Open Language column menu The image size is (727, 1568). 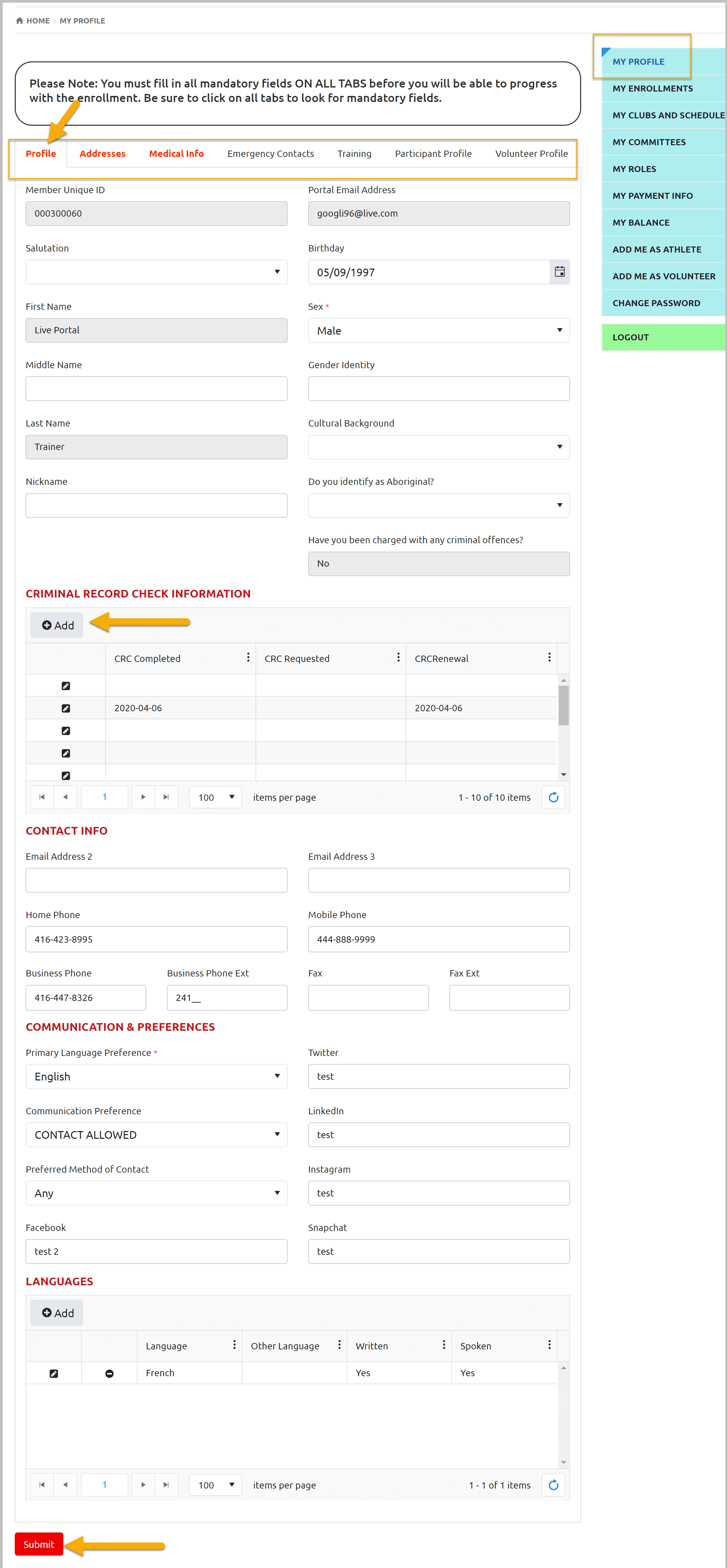[234, 1345]
